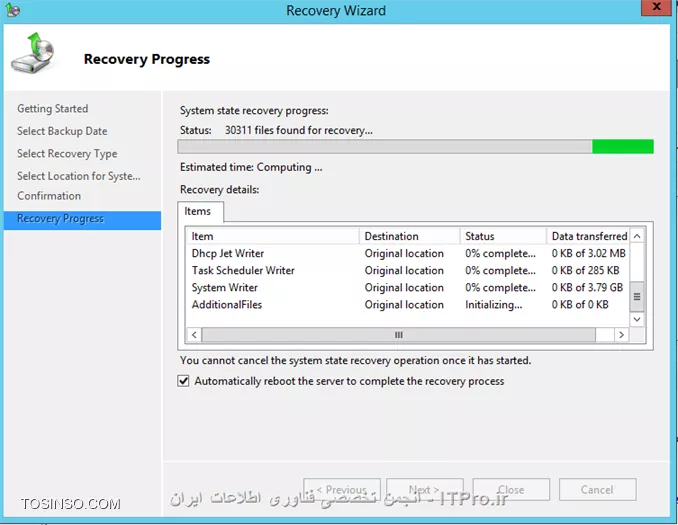This screenshot has height=525, width=678.
Task: Click the Previous button
Action: (x=342, y=490)
